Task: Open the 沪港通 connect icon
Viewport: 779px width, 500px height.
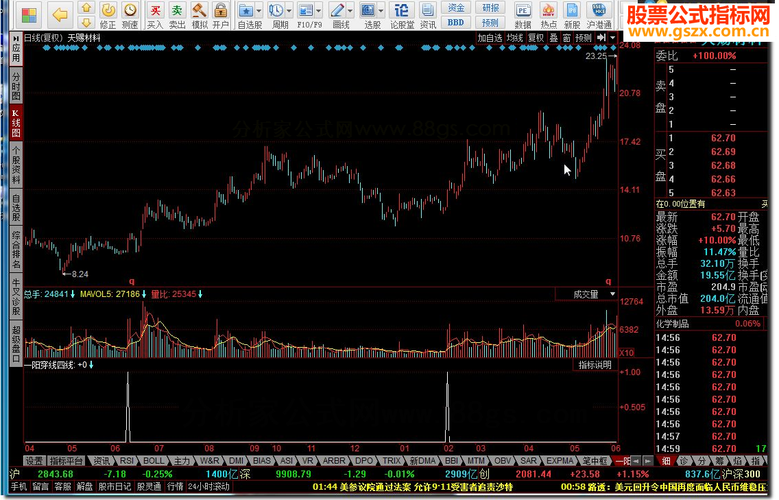Action: coord(599,15)
